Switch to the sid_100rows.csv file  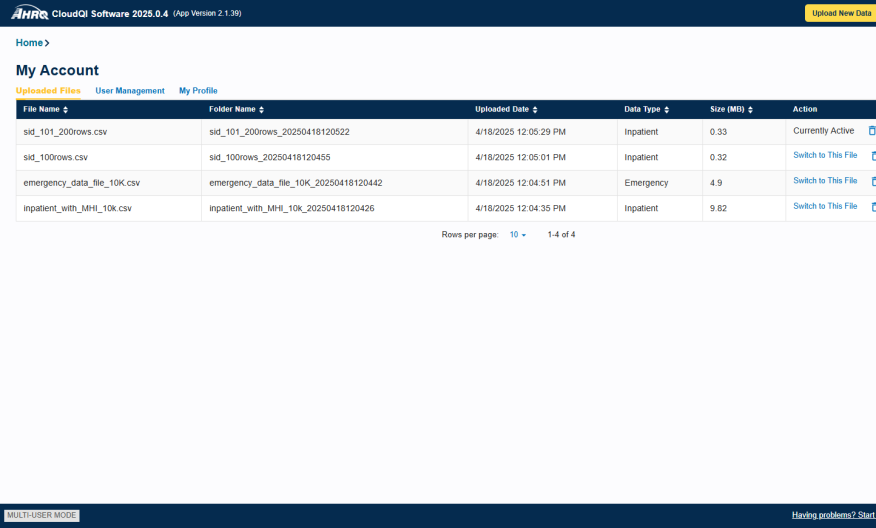click(825, 155)
